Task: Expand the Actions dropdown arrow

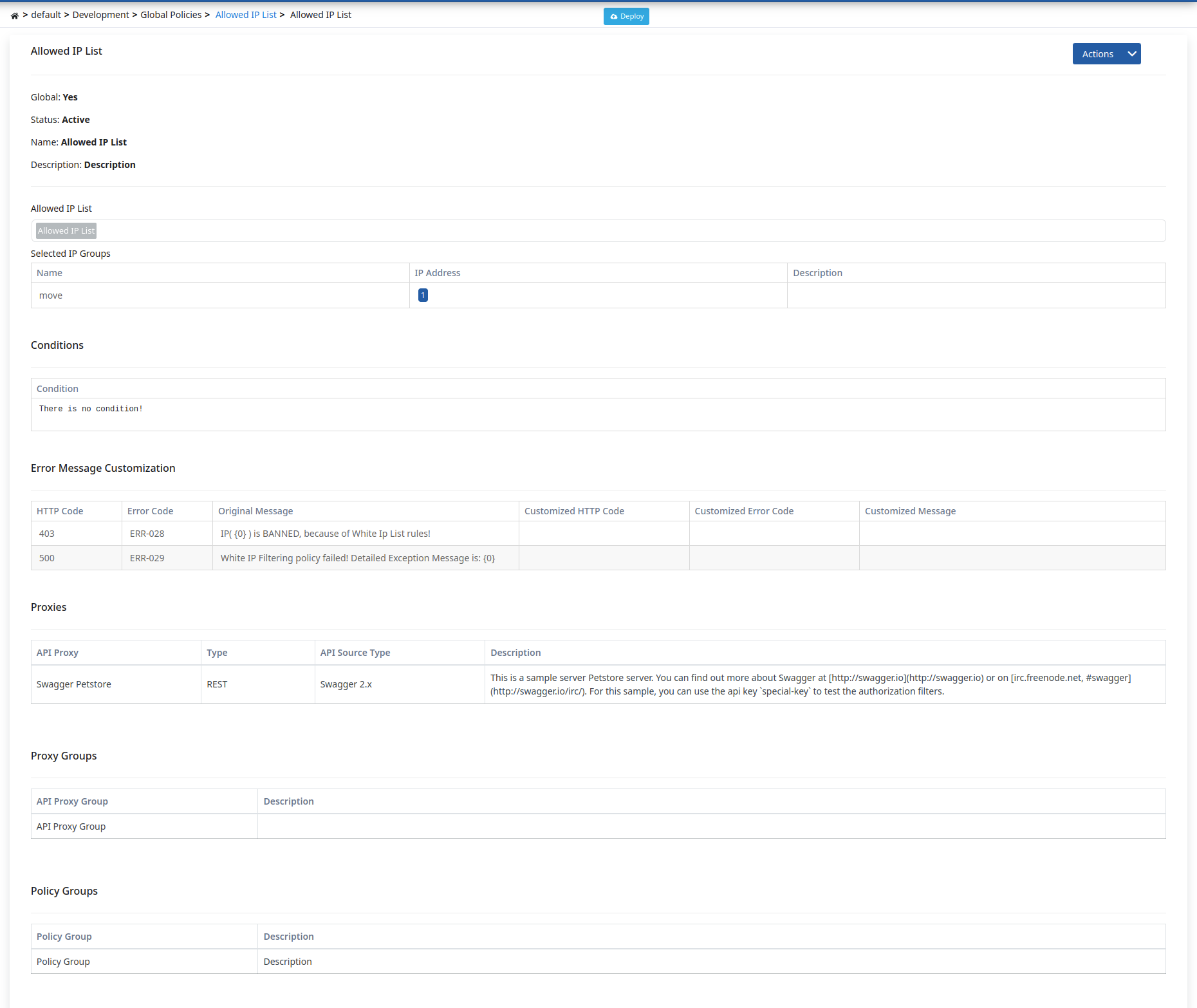Action: [1132, 54]
